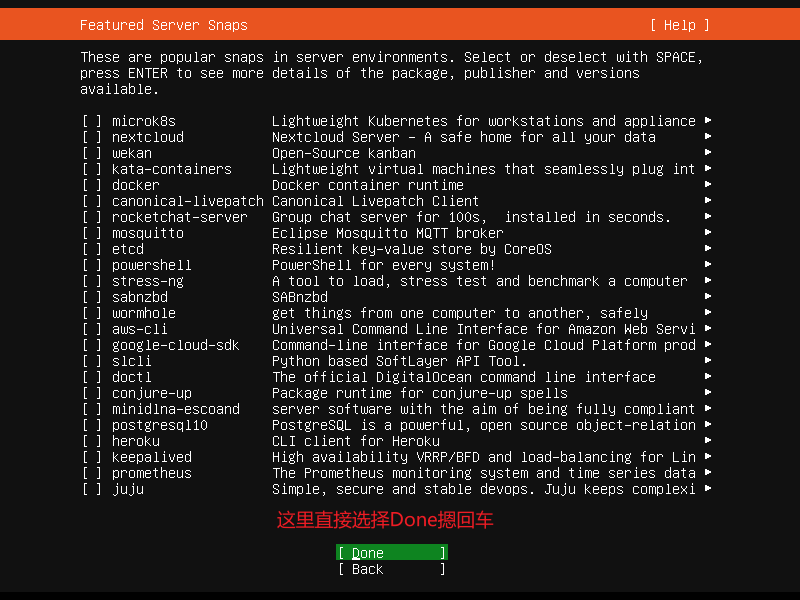Viewport: 800px width, 600px height.
Task: Select the wormhole snap name
Action: 144,313
